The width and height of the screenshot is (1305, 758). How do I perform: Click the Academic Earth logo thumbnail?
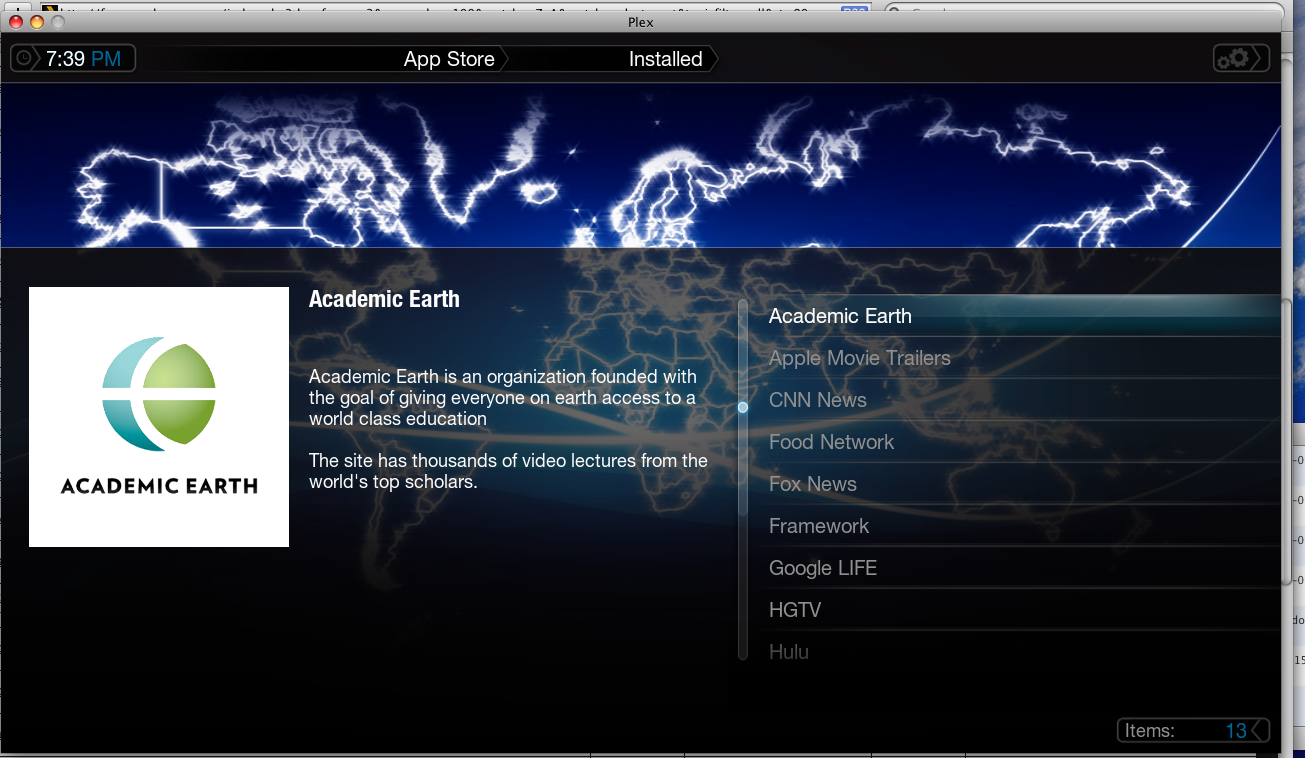(159, 417)
